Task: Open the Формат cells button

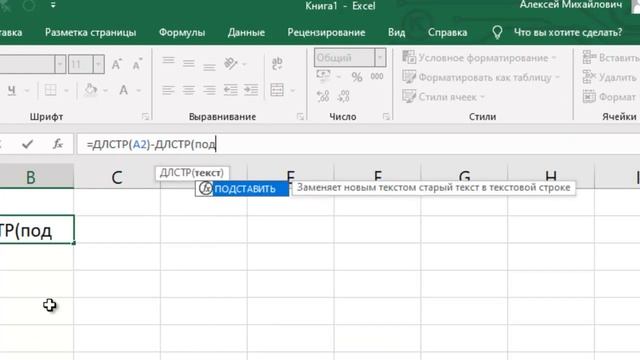Action: (609, 97)
